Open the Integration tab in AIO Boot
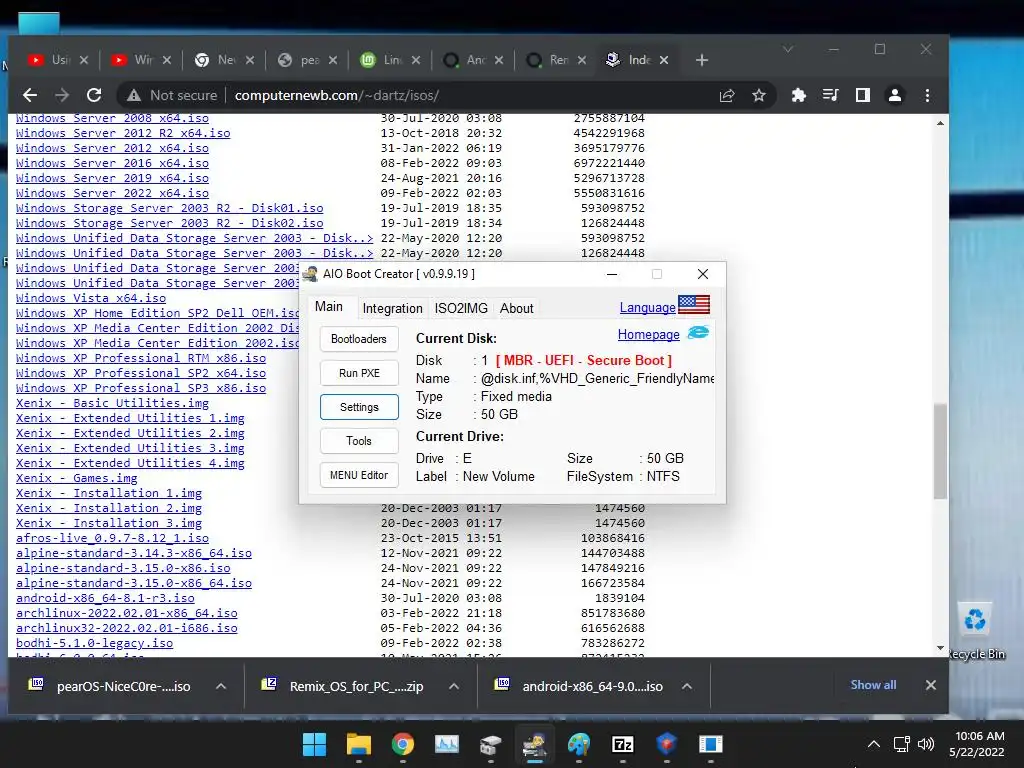Screen dimensions: 1024x768 392,308
